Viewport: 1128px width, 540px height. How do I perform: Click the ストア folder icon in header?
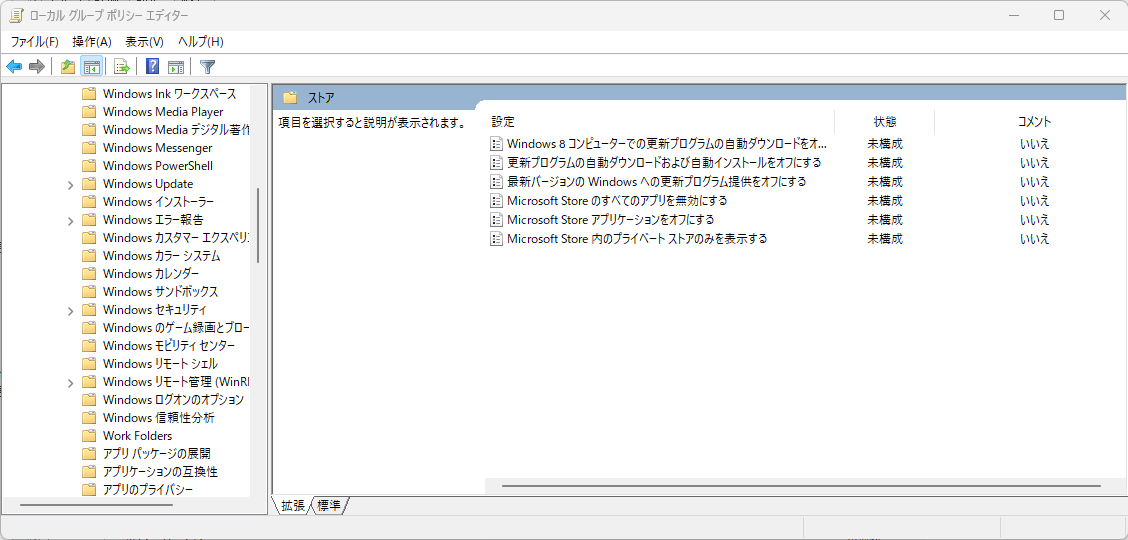pyautogui.click(x=291, y=97)
